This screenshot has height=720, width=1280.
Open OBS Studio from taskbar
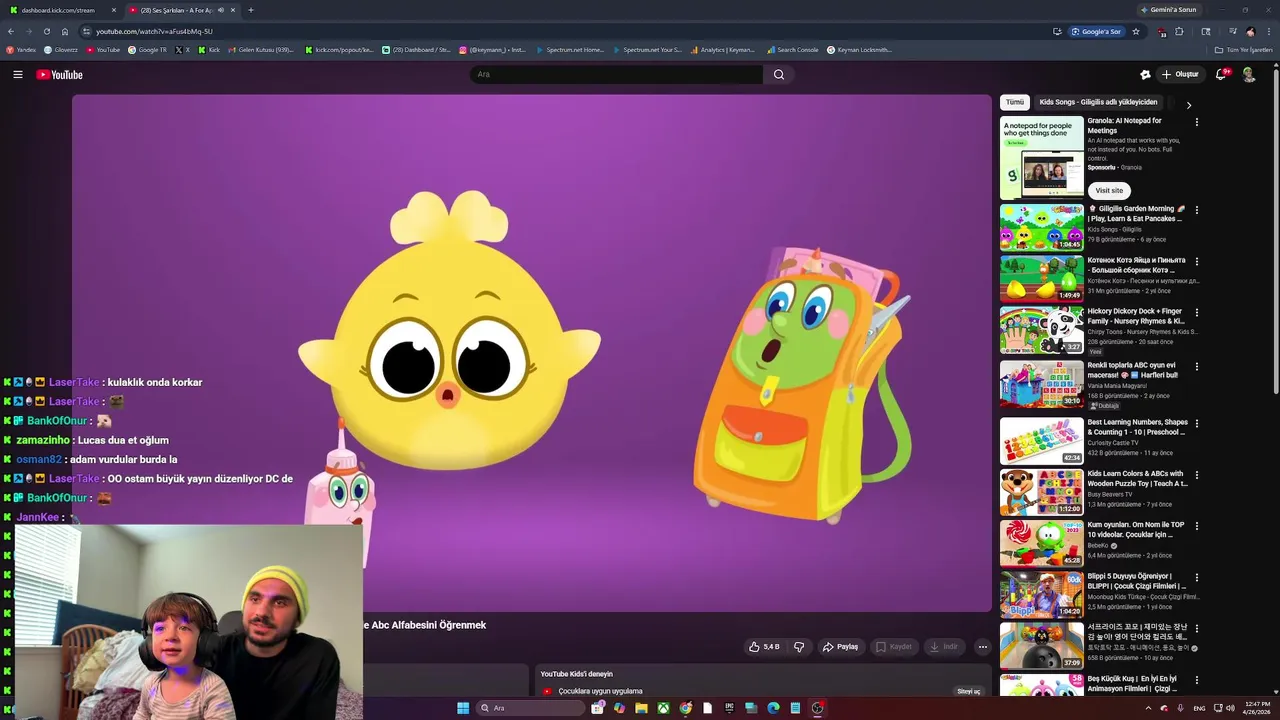(817, 708)
